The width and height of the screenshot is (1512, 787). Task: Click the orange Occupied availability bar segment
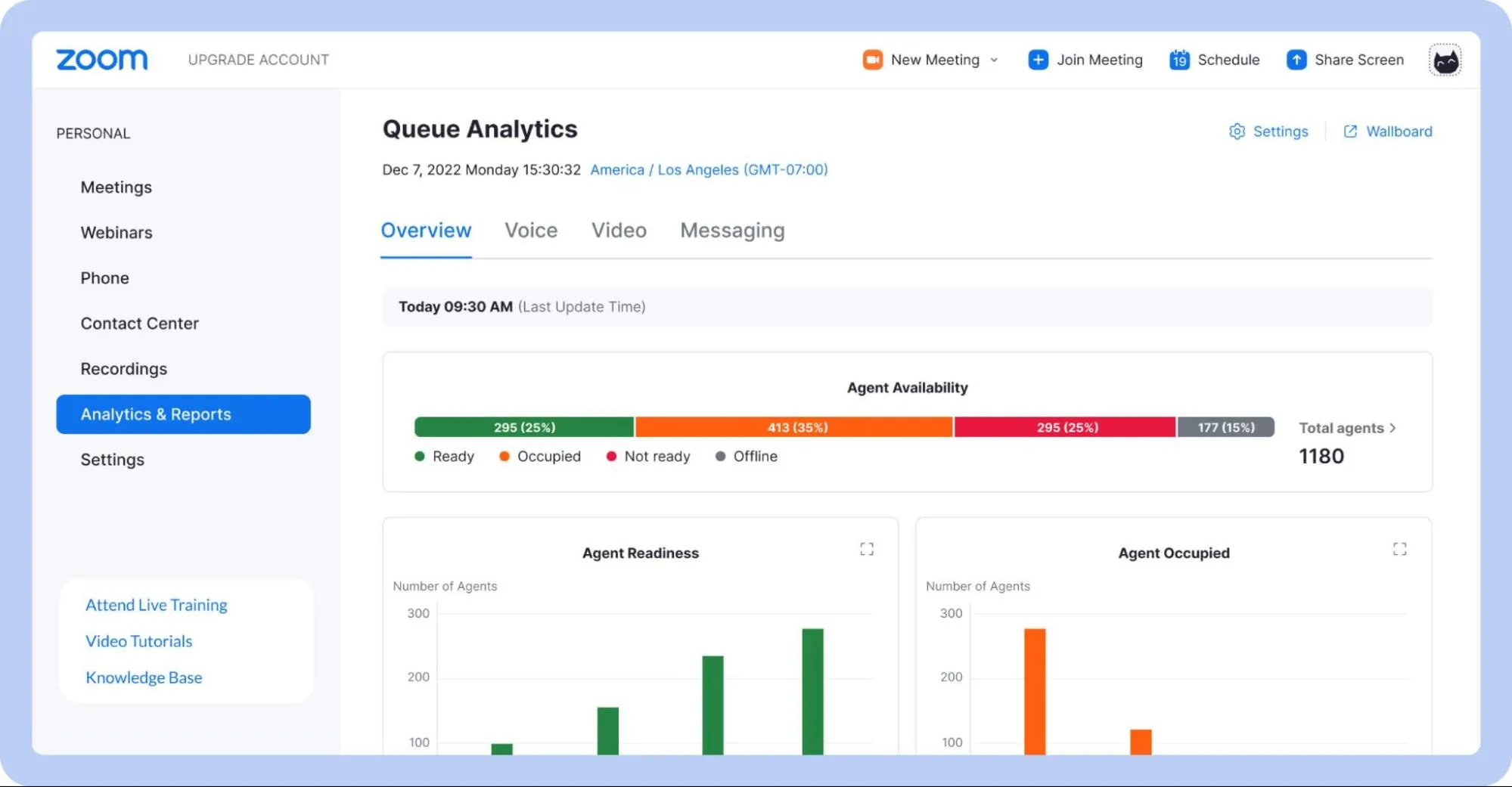[794, 427]
